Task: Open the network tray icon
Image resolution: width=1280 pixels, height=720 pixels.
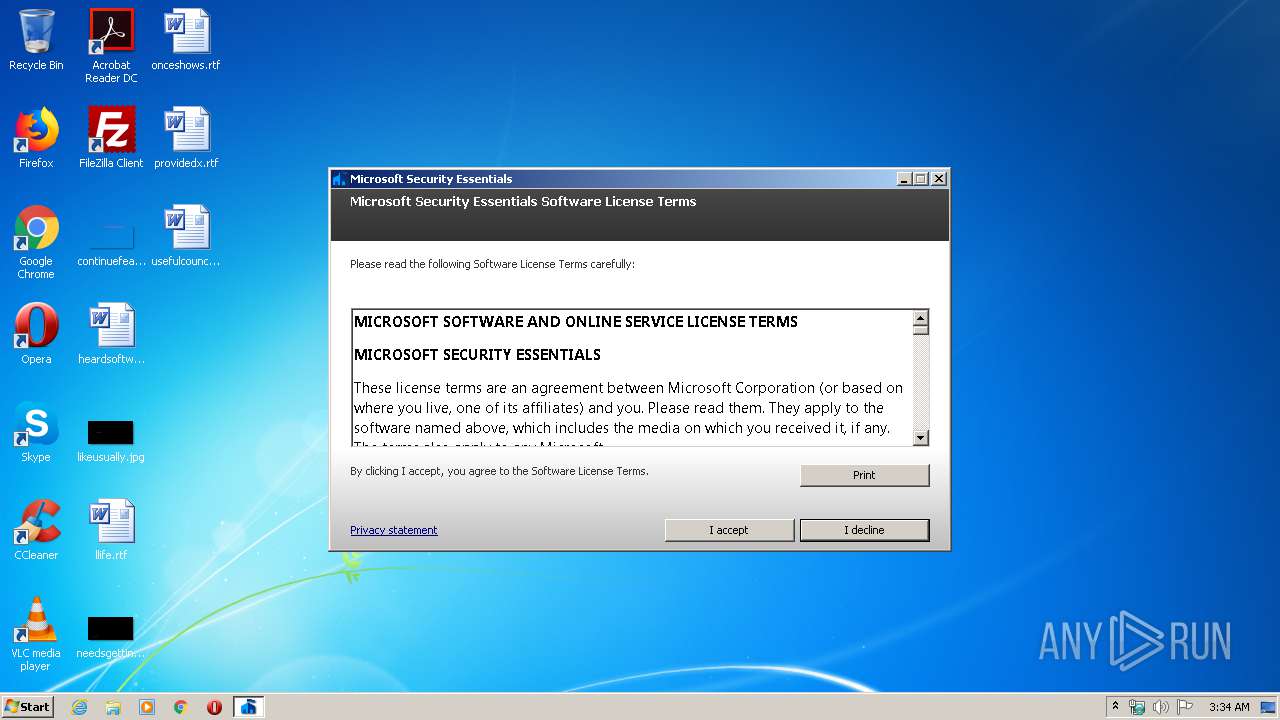Action: pyautogui.click(x=1137, y=707)
